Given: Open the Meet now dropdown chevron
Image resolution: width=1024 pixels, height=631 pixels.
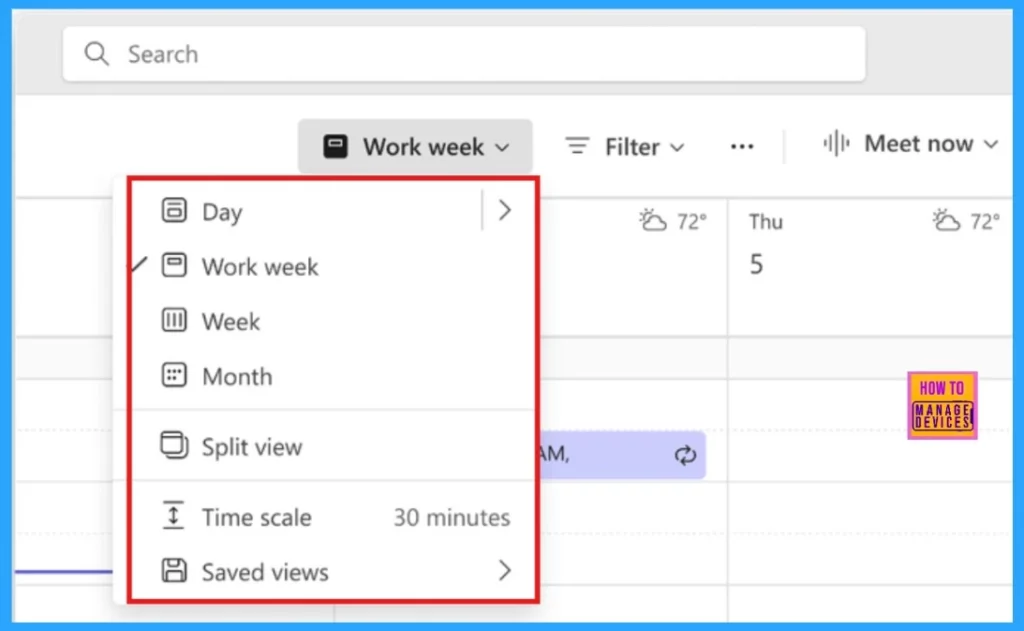Looking at the screenshot, I should pos(991,144).
